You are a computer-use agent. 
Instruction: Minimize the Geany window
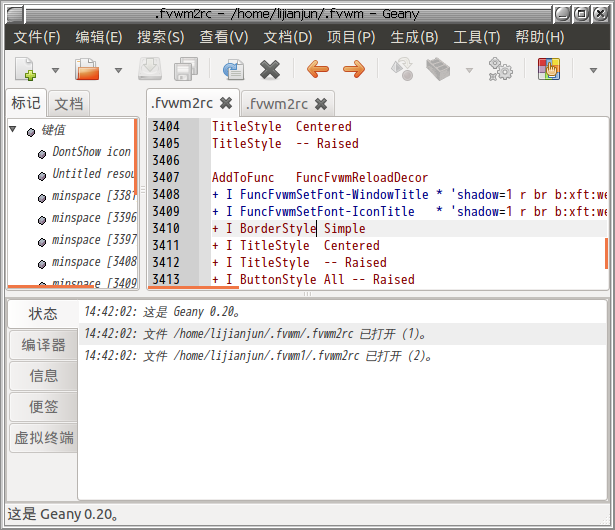(x=562, y=14)
